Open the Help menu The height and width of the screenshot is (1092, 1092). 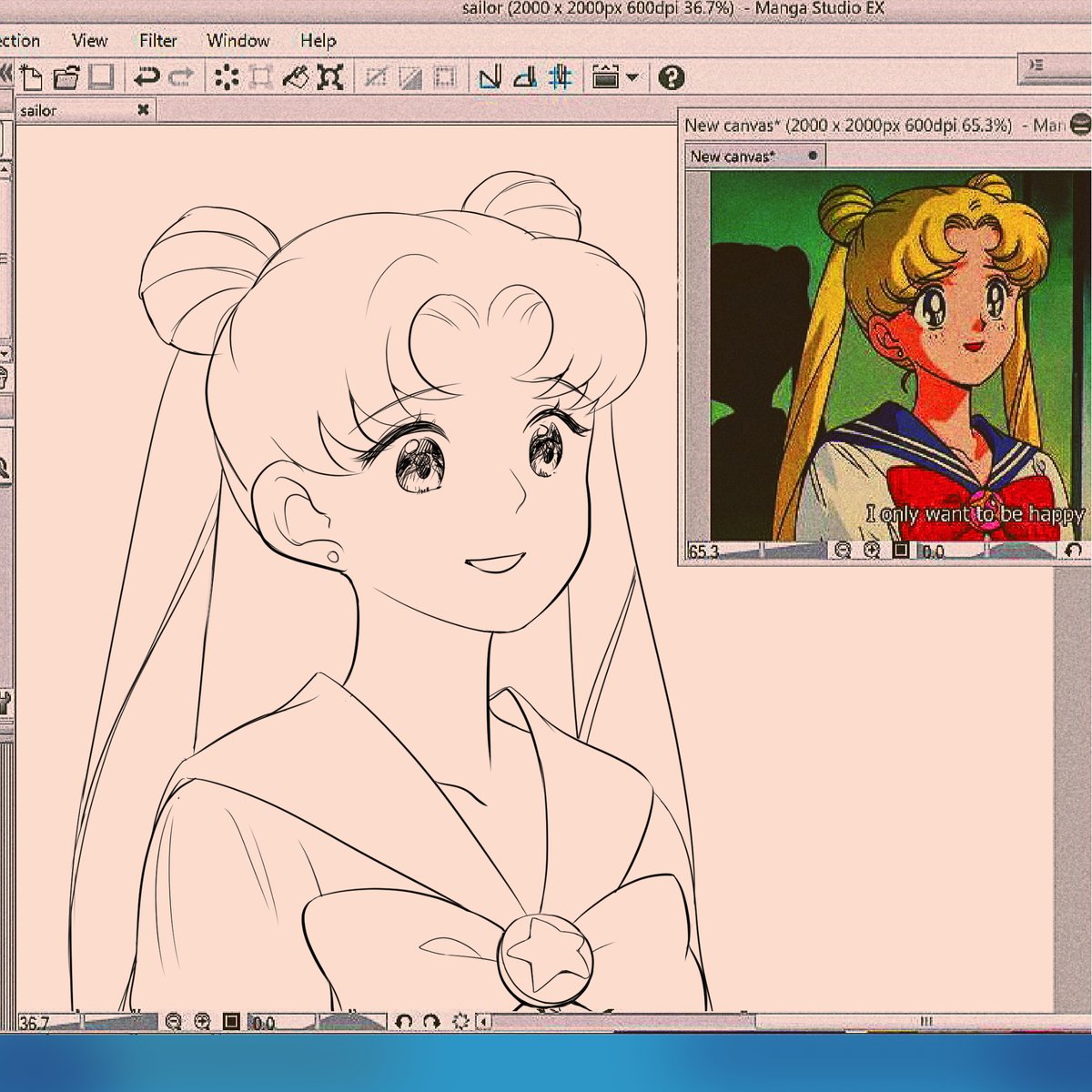(318, 40)
